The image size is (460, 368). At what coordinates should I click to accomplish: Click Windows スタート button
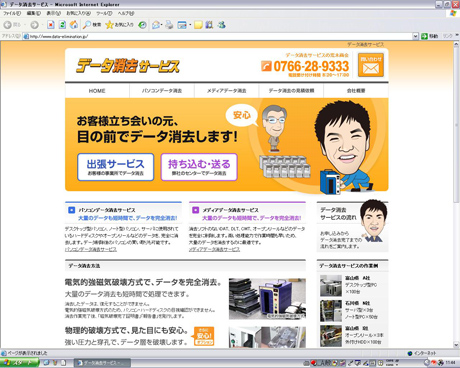click(x=19, y=363)
